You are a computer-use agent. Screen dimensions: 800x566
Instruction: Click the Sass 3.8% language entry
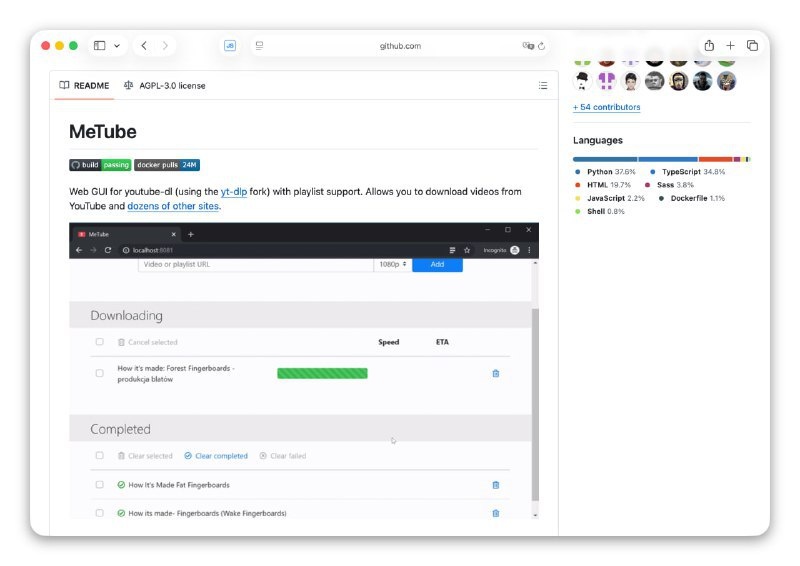(x=669, y=185)
